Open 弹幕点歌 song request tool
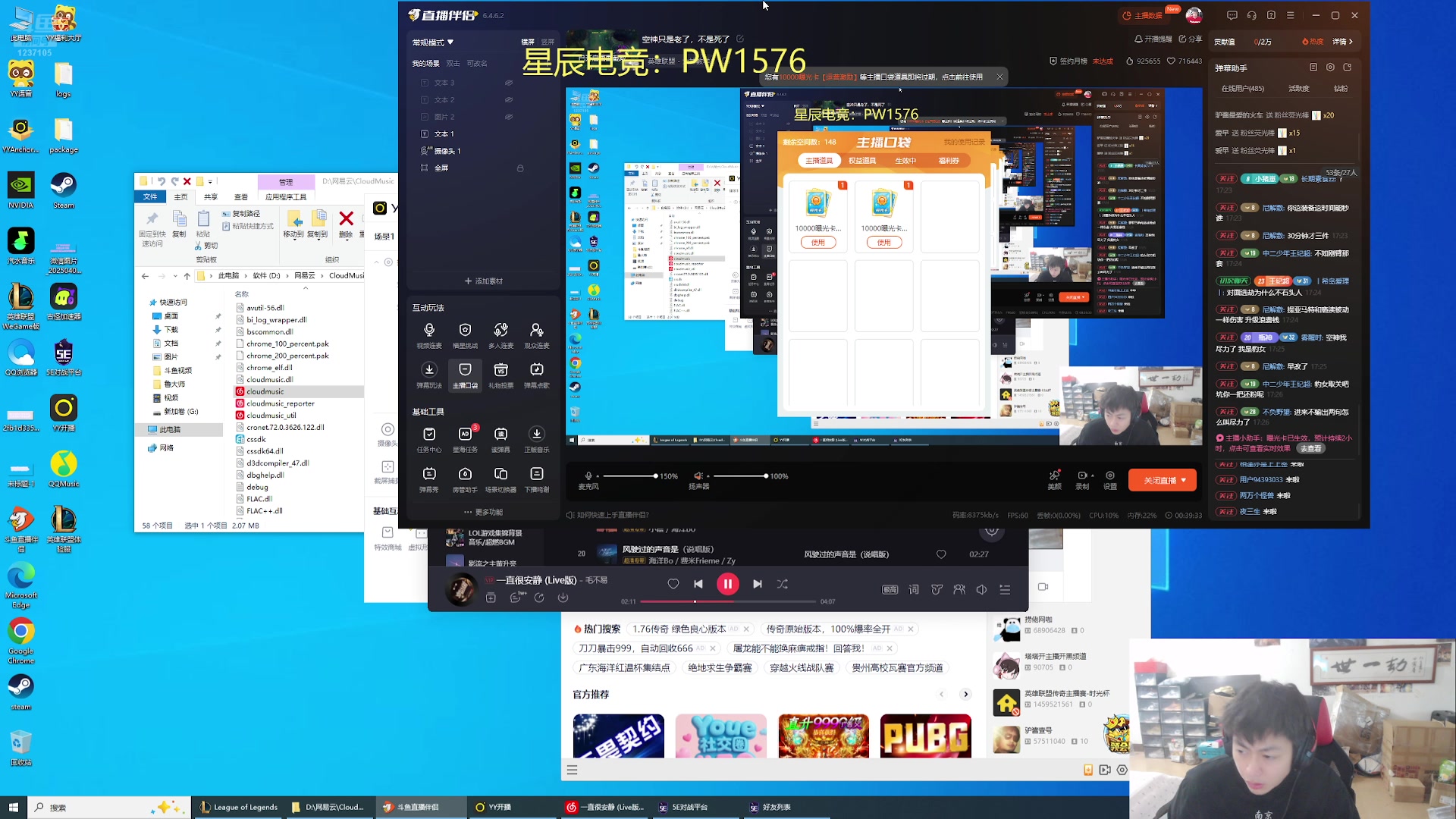 click(537, 375)
